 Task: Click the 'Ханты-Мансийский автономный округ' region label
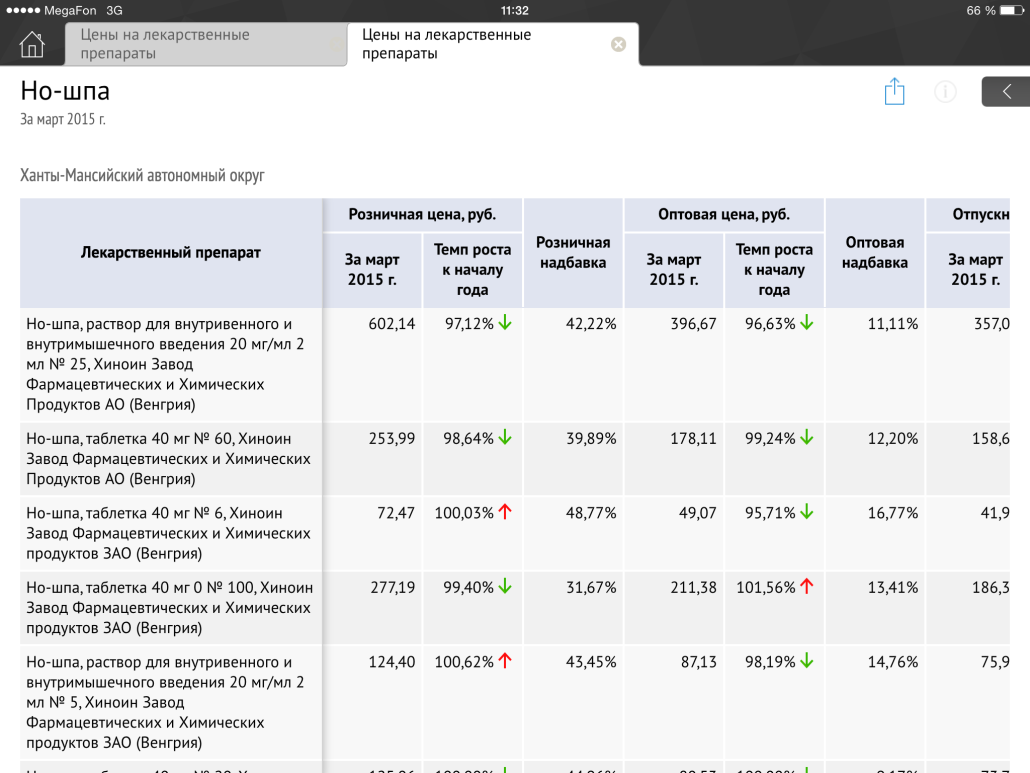tap(142, 175)
